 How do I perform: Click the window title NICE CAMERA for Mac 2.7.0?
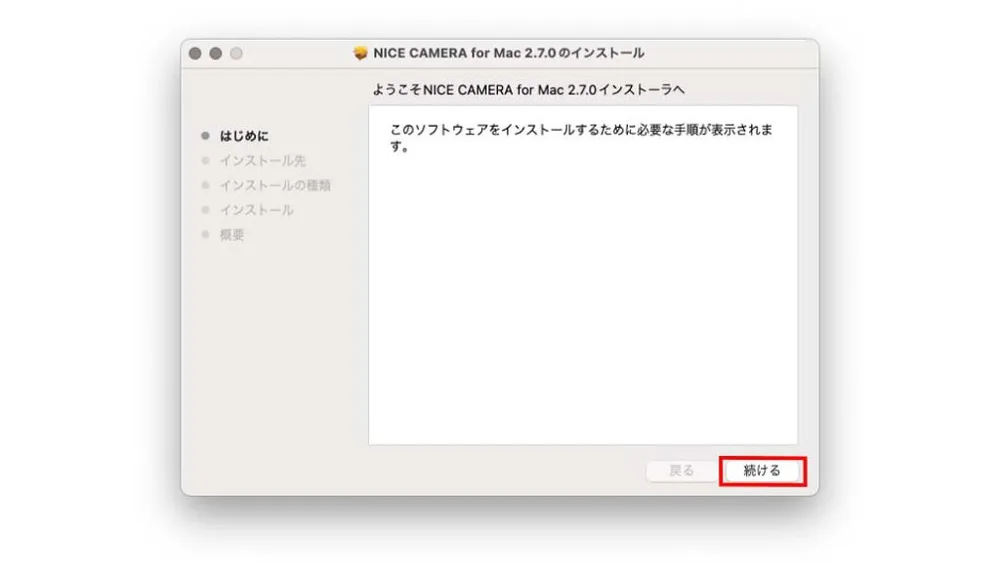pyautogui.click(x=508, y=53)
